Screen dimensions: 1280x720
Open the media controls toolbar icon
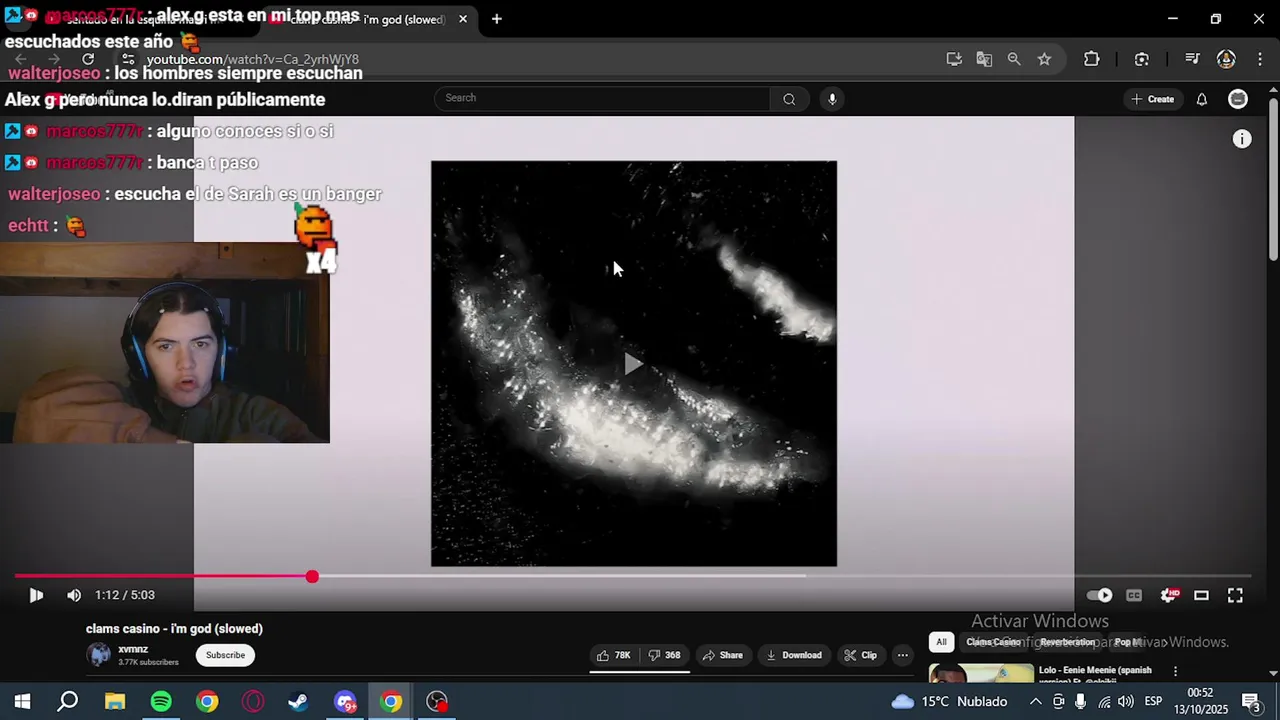pyautogui.click(x=1192, y=59)
